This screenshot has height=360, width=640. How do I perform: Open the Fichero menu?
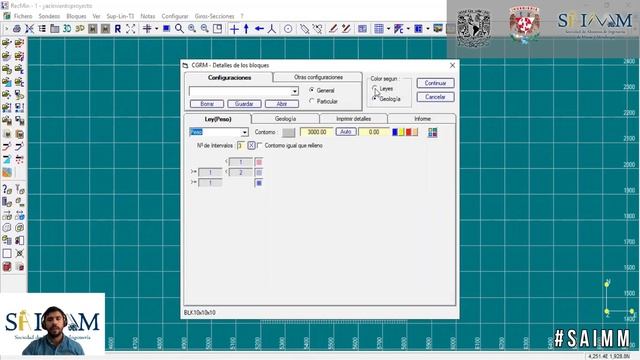coord(23,16)
